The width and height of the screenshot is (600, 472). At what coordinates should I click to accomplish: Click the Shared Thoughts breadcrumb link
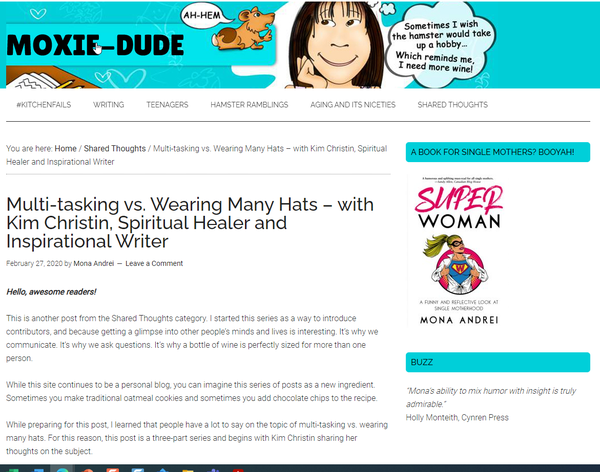tap(115, 149)
